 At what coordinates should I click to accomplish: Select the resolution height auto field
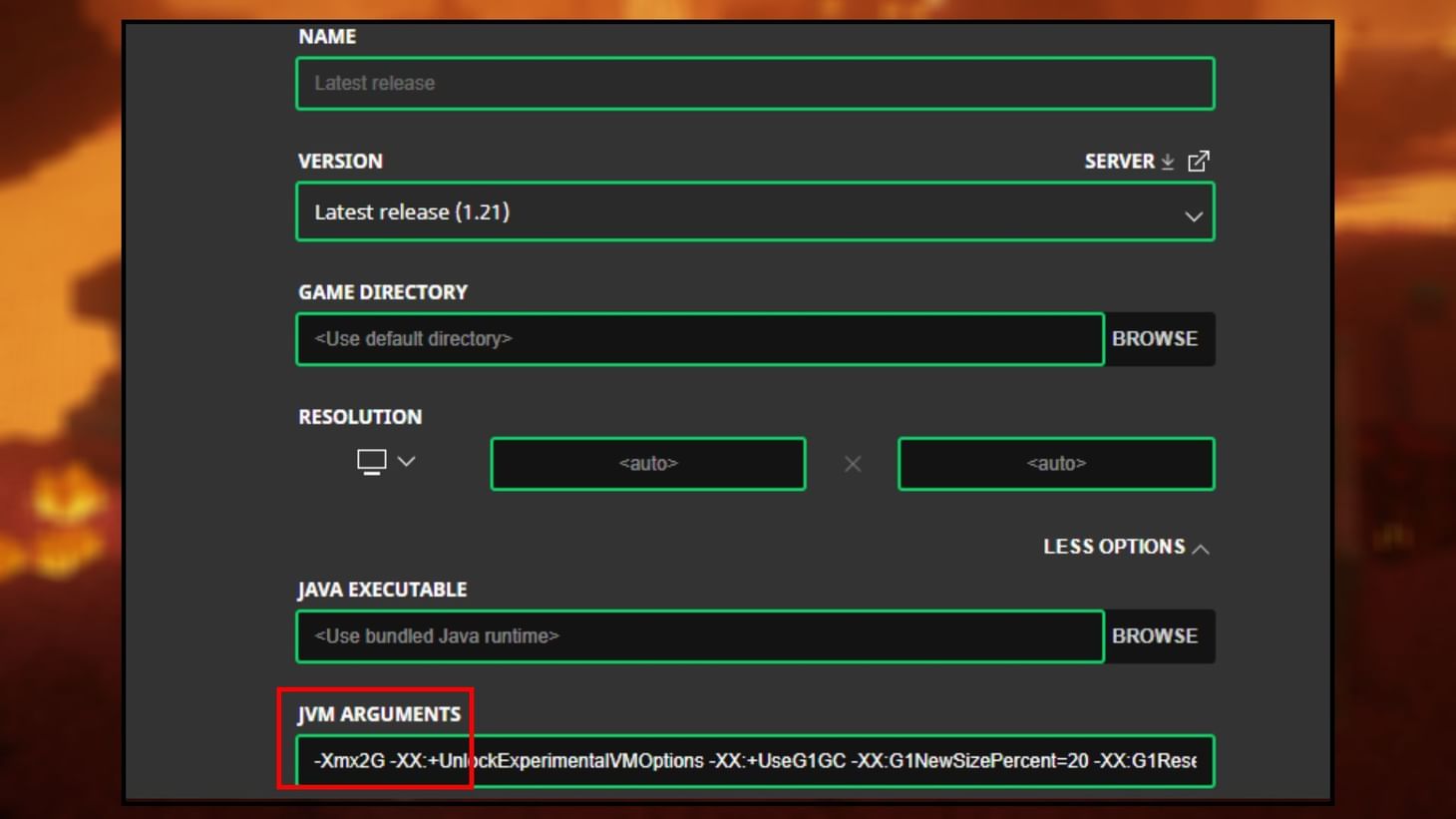(x=1056, y=463)
